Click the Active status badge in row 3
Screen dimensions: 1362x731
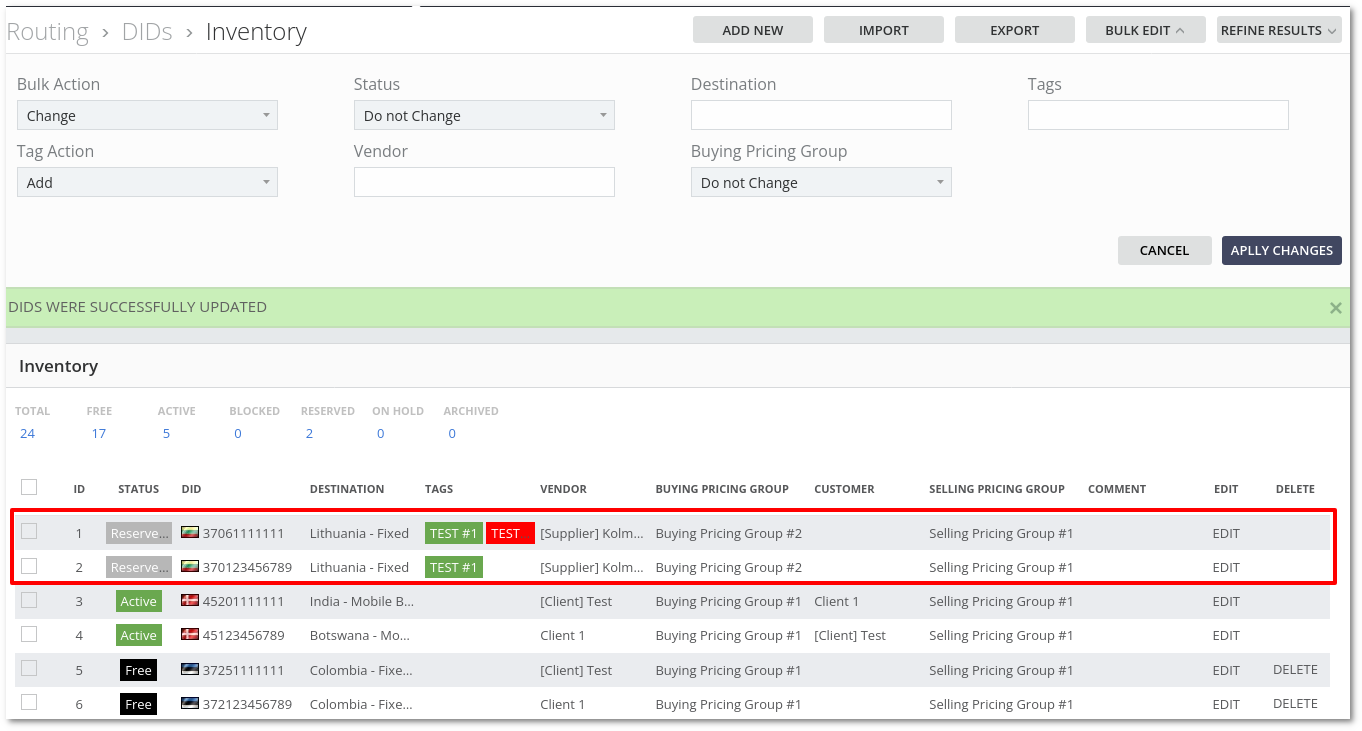(138, 601)
